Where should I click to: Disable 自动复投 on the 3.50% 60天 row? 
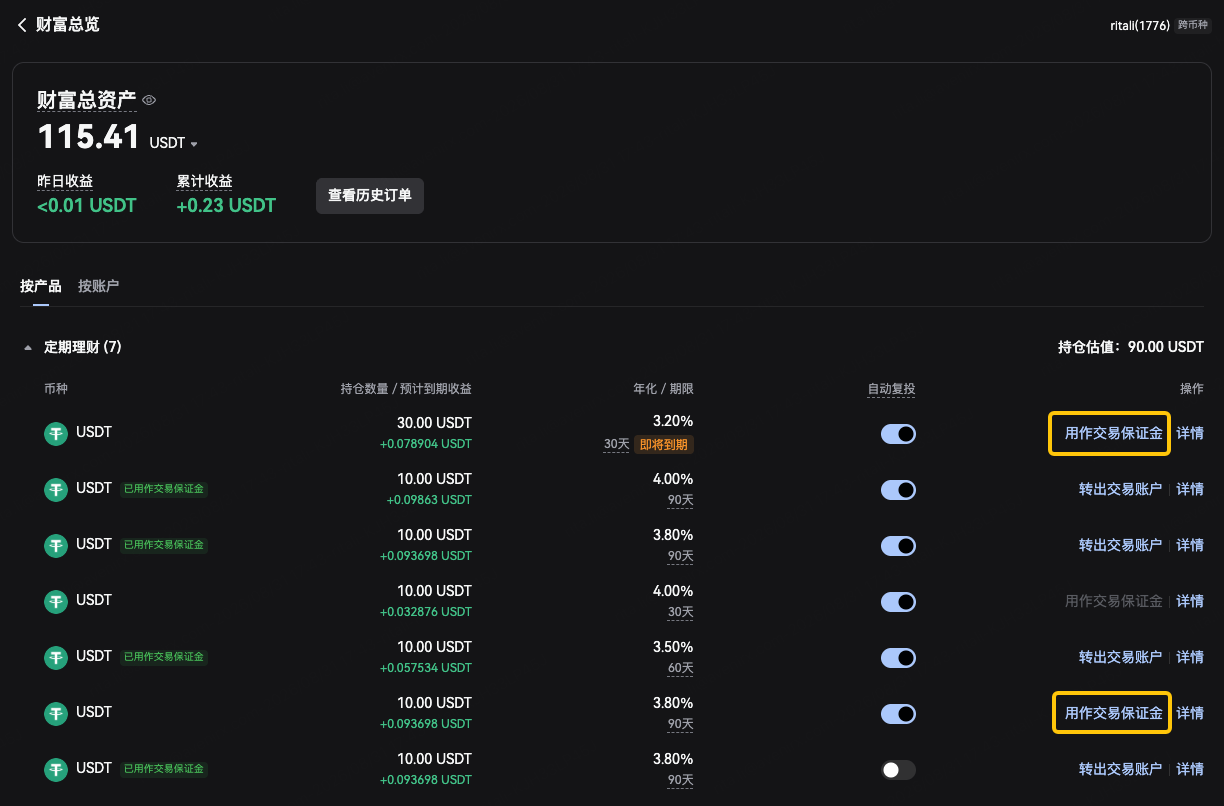[x=898, y=658]
